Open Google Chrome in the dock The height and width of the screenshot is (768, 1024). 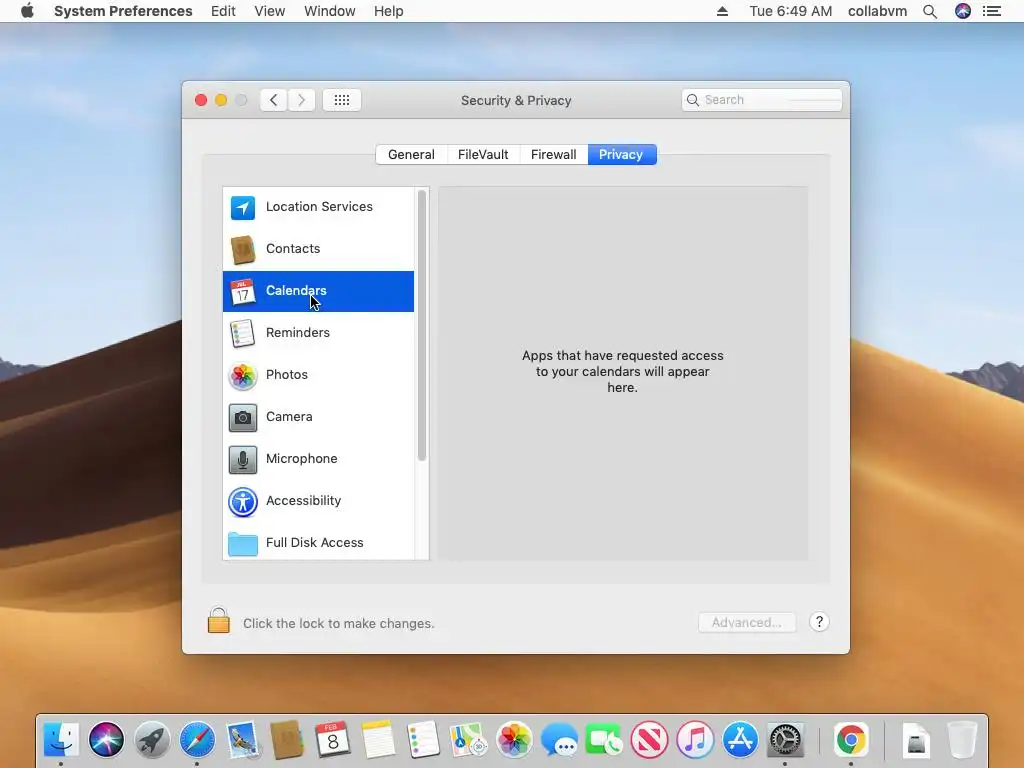851,740
